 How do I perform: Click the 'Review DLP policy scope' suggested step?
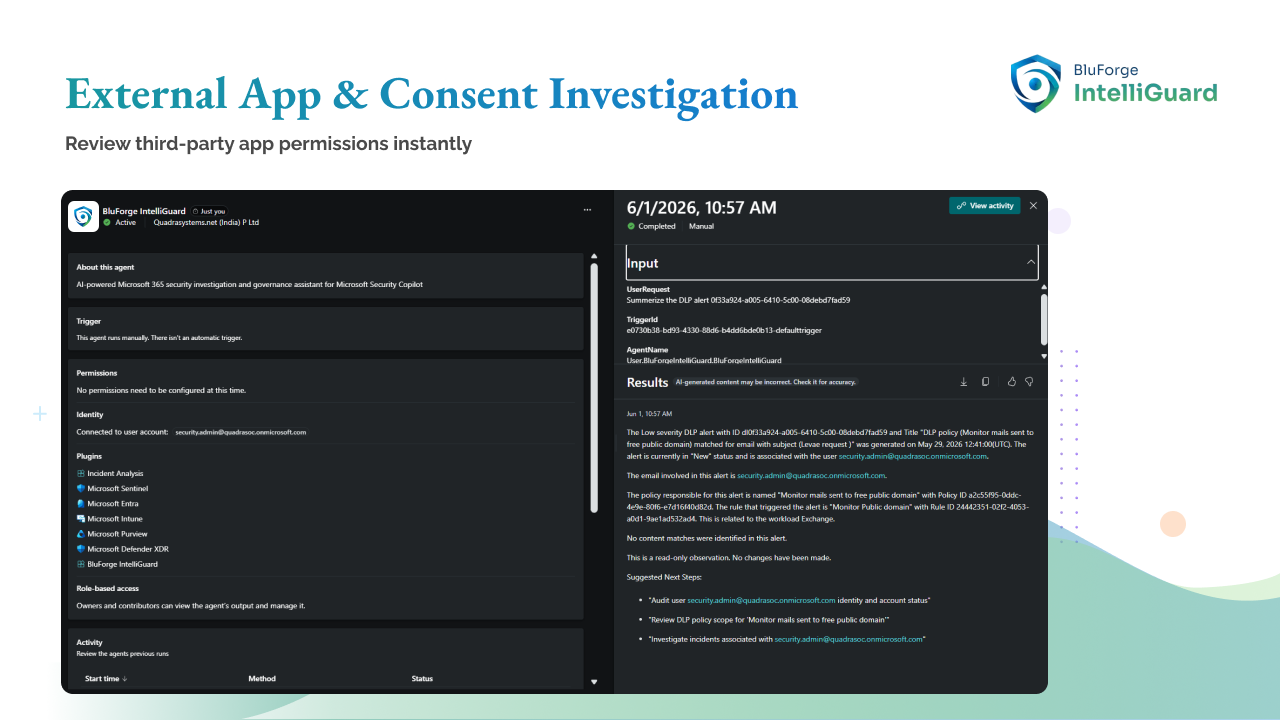click(769, 620)
